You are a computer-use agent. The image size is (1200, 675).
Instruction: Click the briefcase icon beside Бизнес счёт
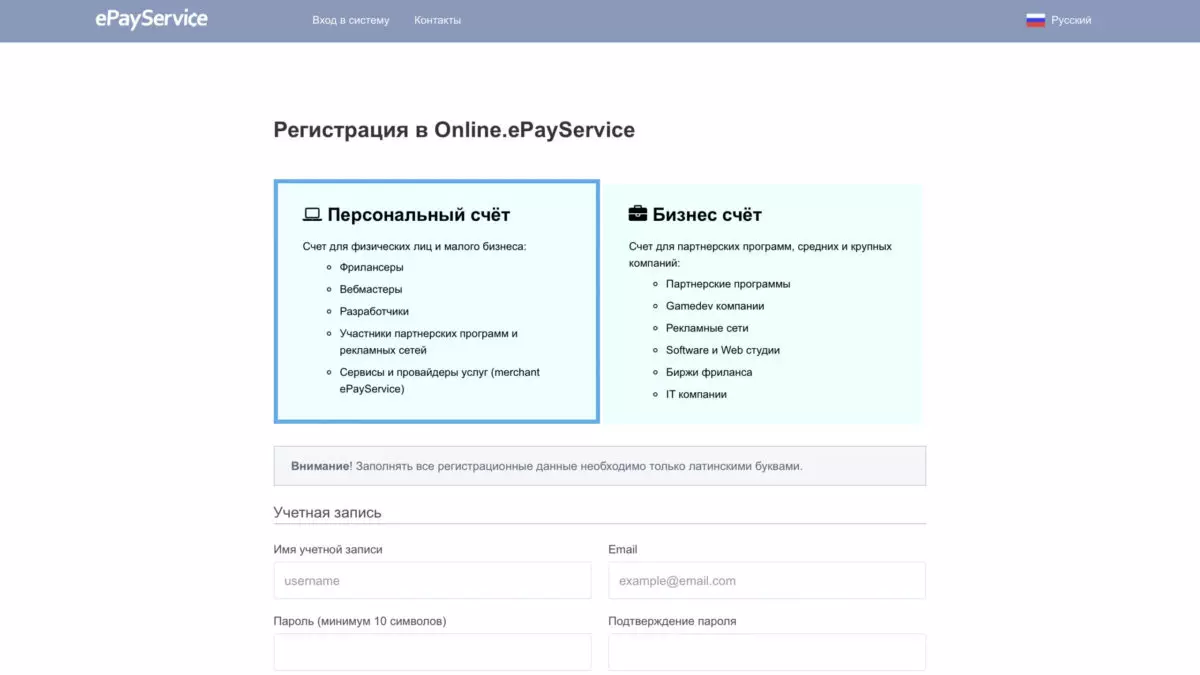coord(637,214)
